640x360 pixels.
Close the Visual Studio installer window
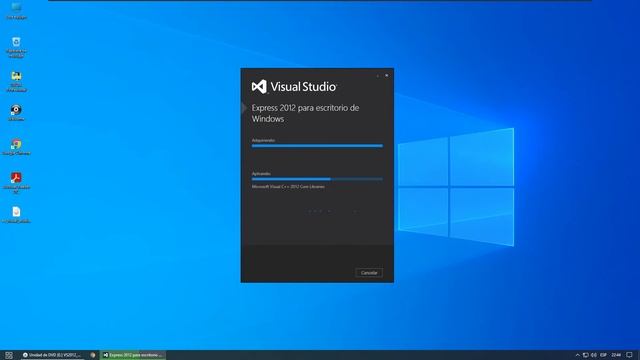[387, 76]
